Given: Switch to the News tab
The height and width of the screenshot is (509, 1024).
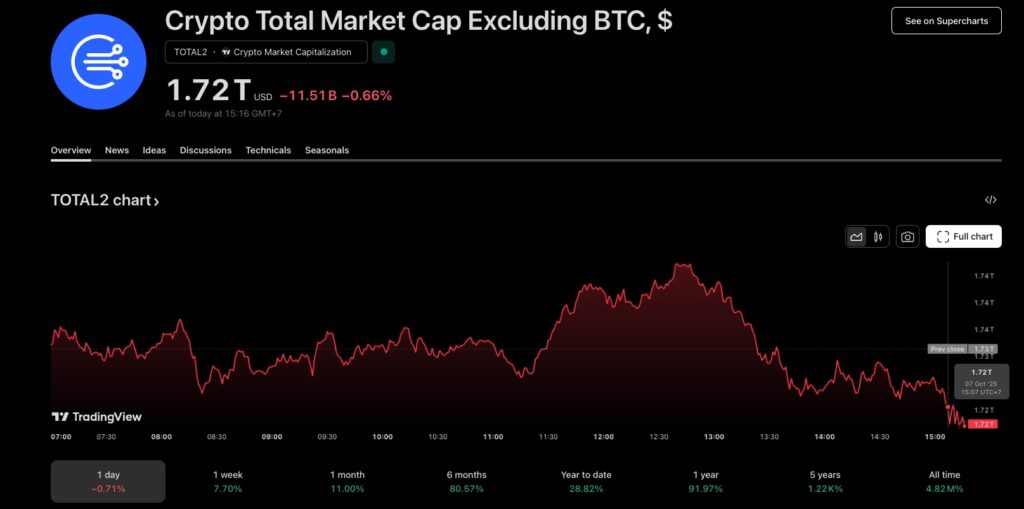Looking at the screenshot, I should (x=117, y=150).
